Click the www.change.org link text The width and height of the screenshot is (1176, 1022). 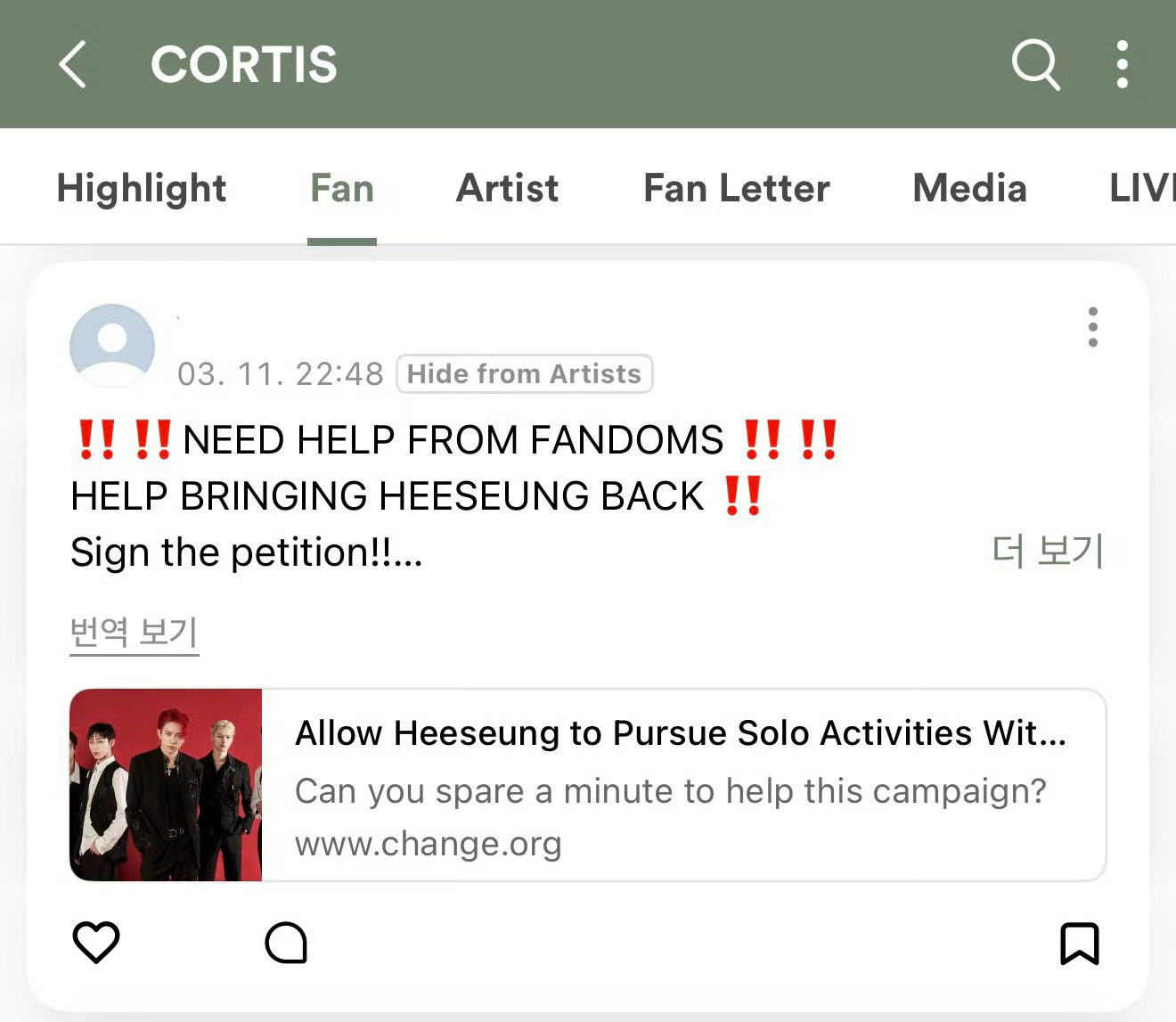point(429,844)
